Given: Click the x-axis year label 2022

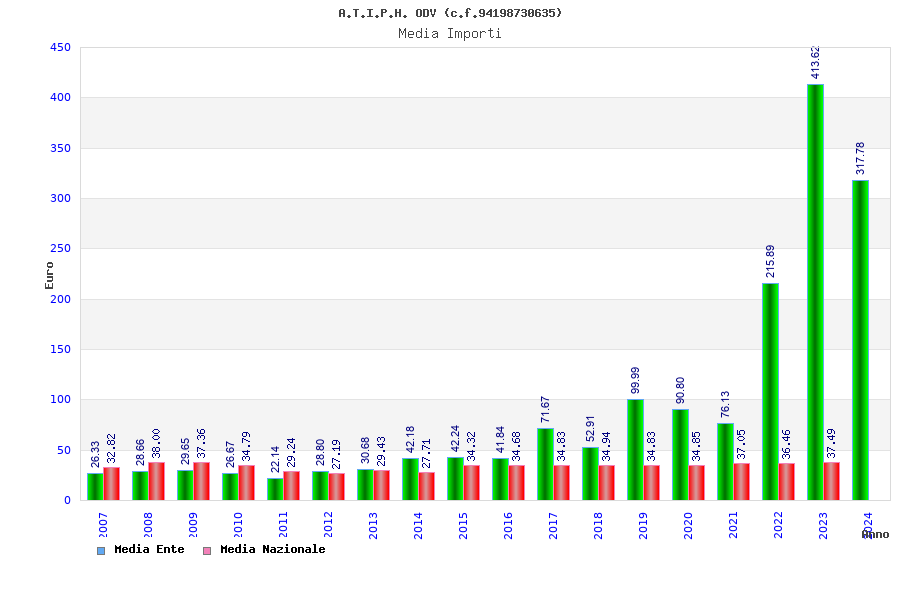Looking at the screenshot, I should 778,525.
